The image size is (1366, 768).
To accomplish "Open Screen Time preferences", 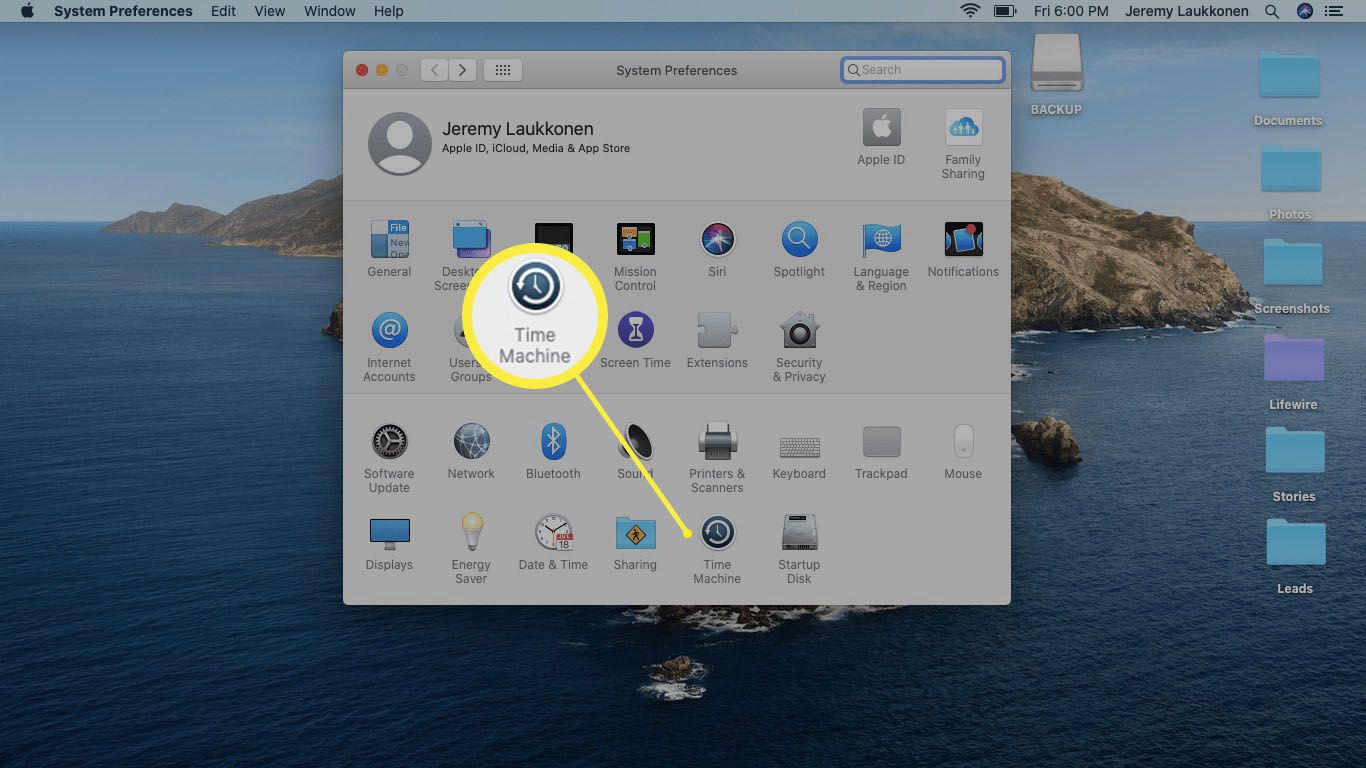I will (635, 329).
